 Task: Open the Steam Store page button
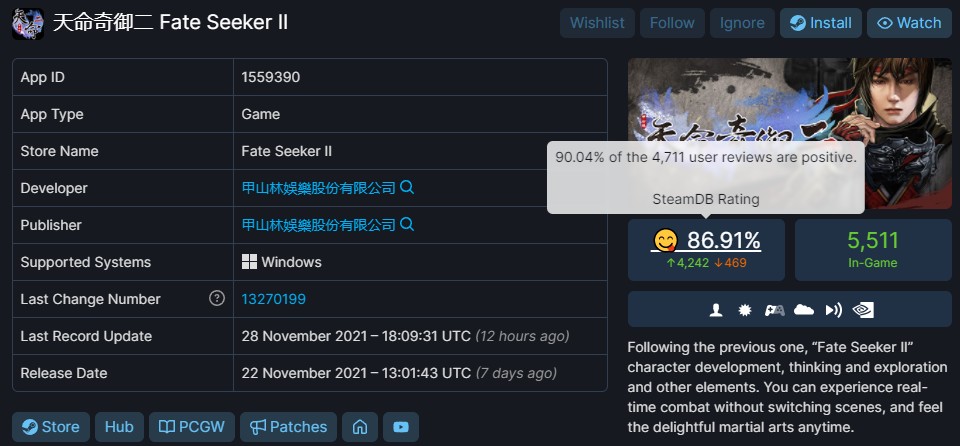(51, 427)
